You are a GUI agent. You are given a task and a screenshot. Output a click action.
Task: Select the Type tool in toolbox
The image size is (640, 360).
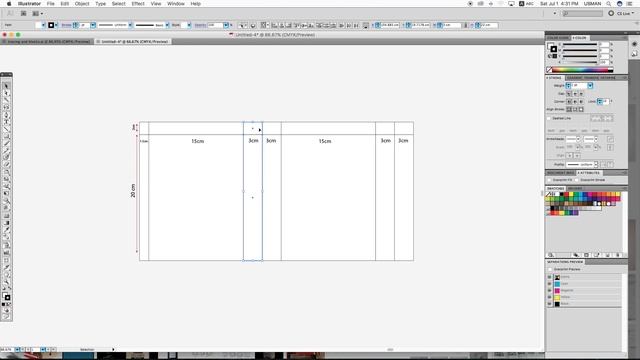point(6,122)
